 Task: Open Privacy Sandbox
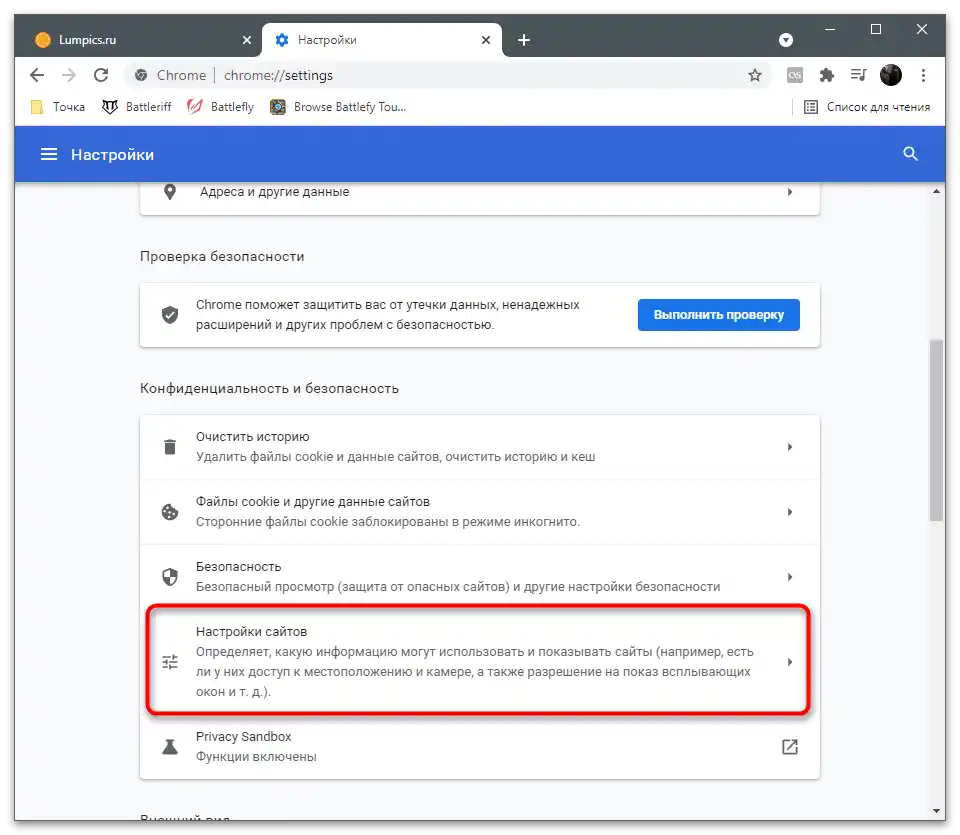[480, 747]
